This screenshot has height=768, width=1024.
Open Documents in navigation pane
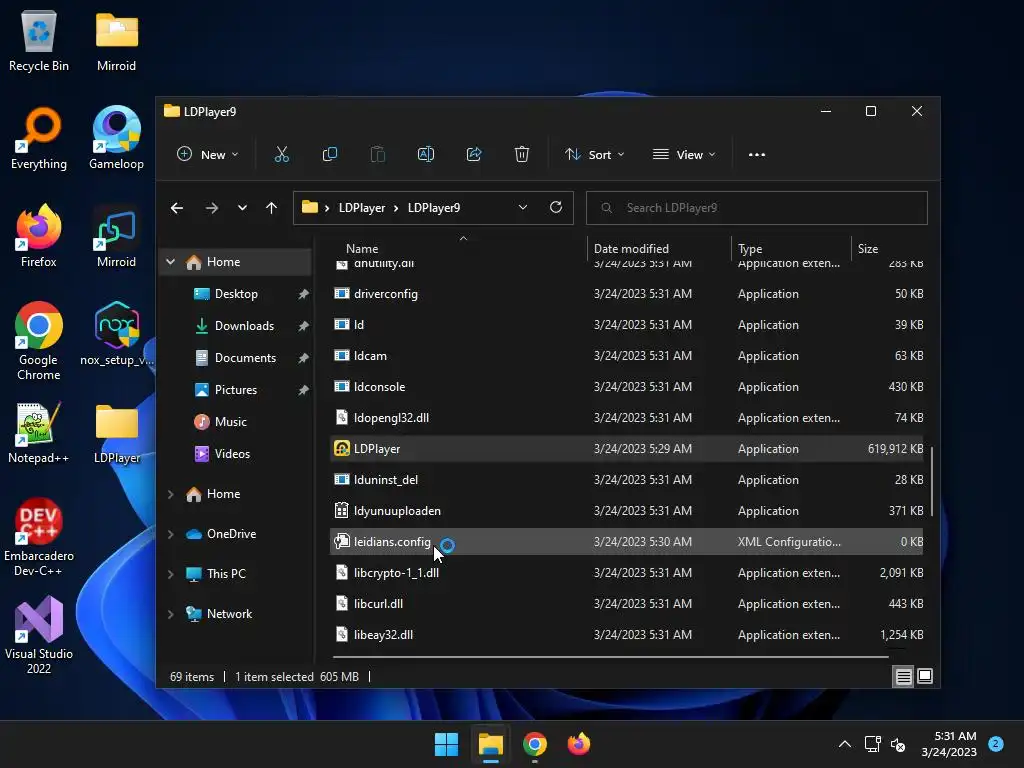[245, 358]
